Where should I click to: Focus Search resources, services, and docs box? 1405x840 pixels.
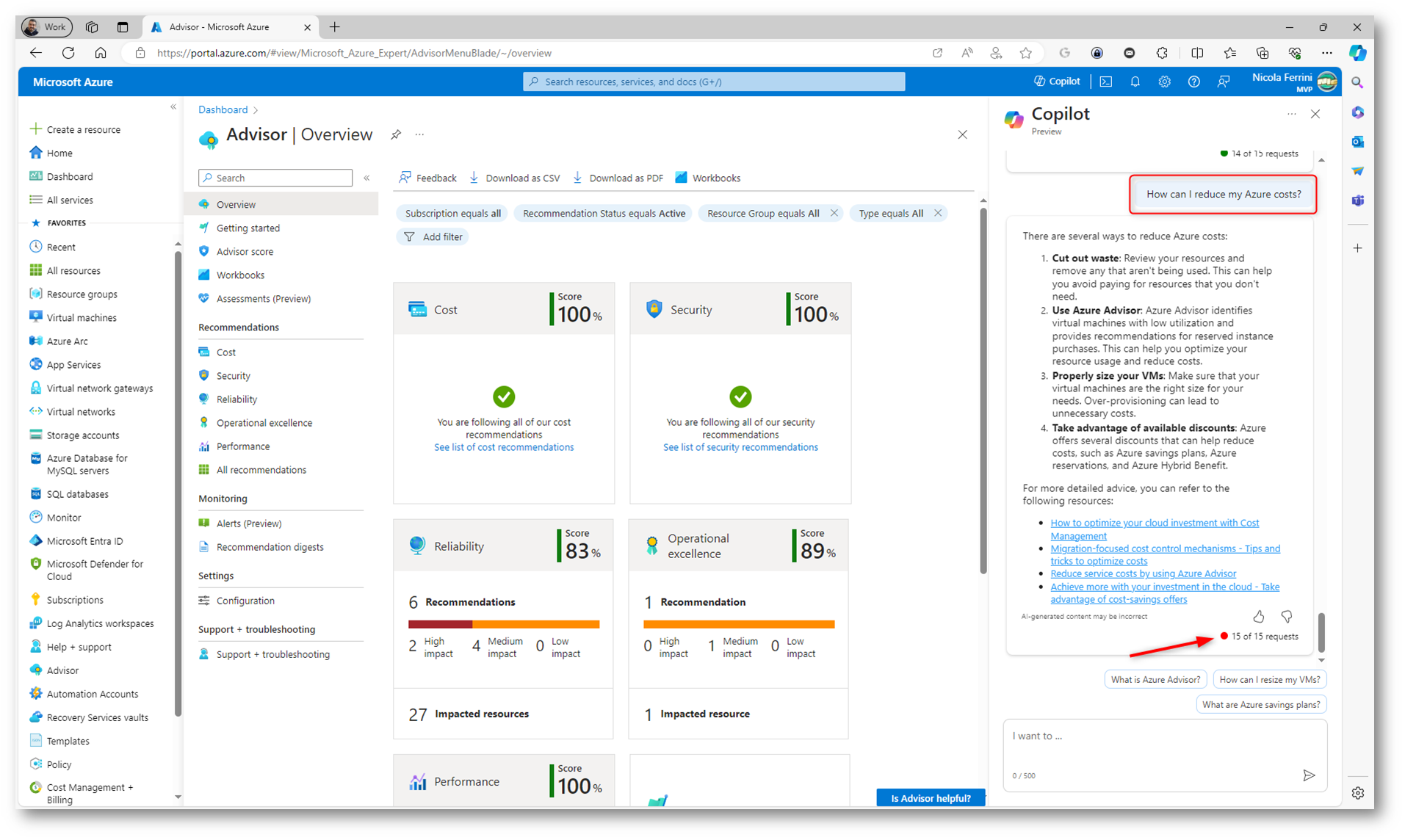point(714,82)
